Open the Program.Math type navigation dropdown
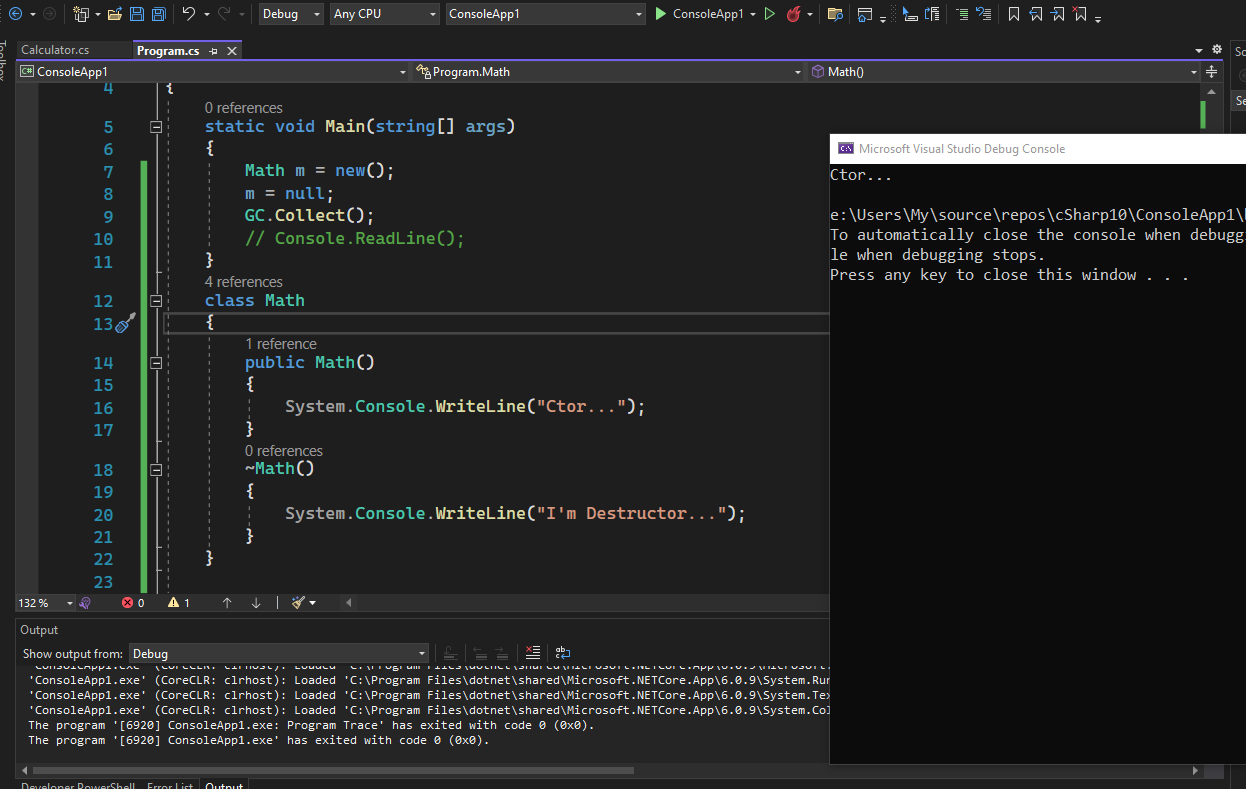The height and width of the screenshot is (789, 1246). coord(609,72)
